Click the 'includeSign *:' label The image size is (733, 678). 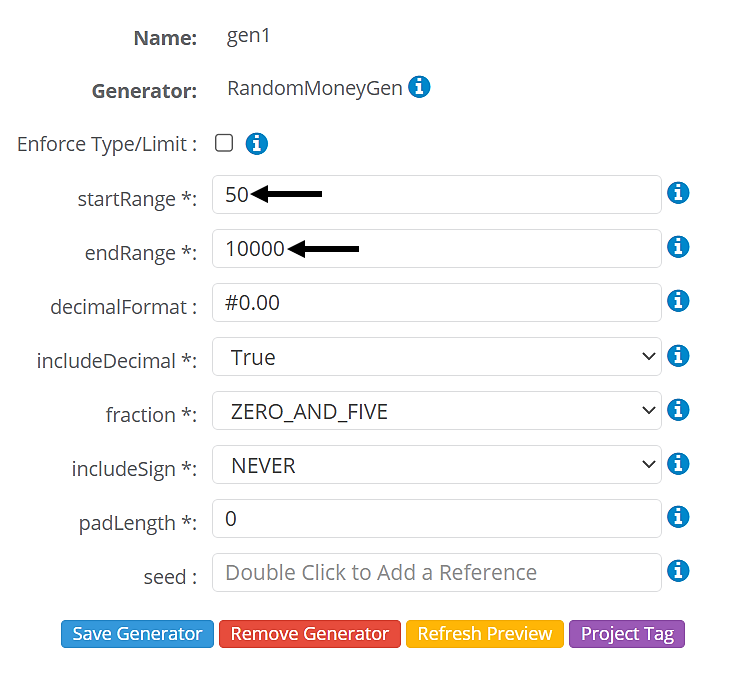click(135, 469)
